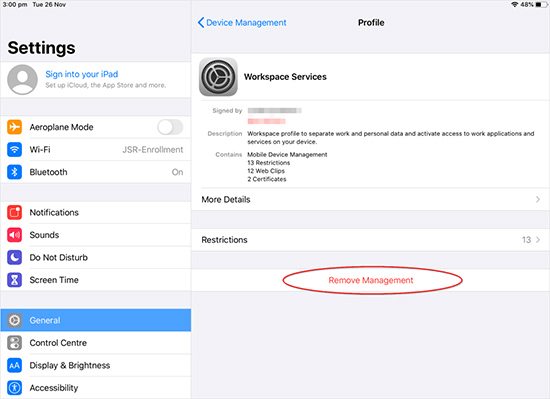
Task: Click the Wi-Fi signal status bar icon
Action: (x=515, y=5)
